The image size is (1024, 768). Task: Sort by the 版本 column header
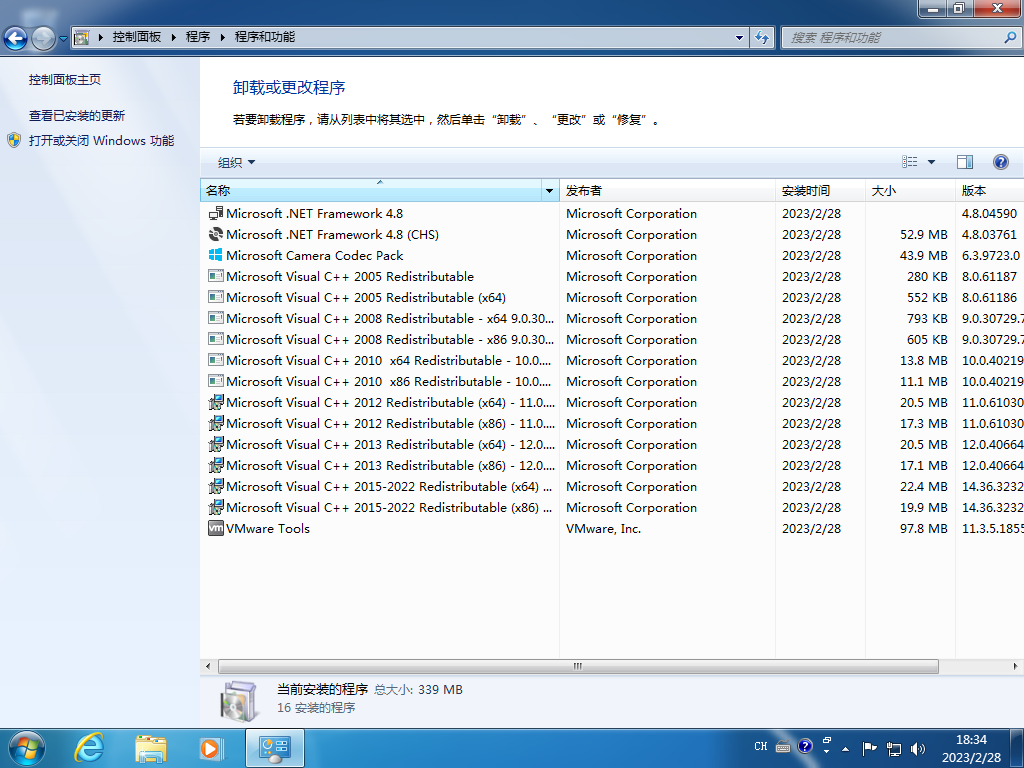(x=990, y=191)
